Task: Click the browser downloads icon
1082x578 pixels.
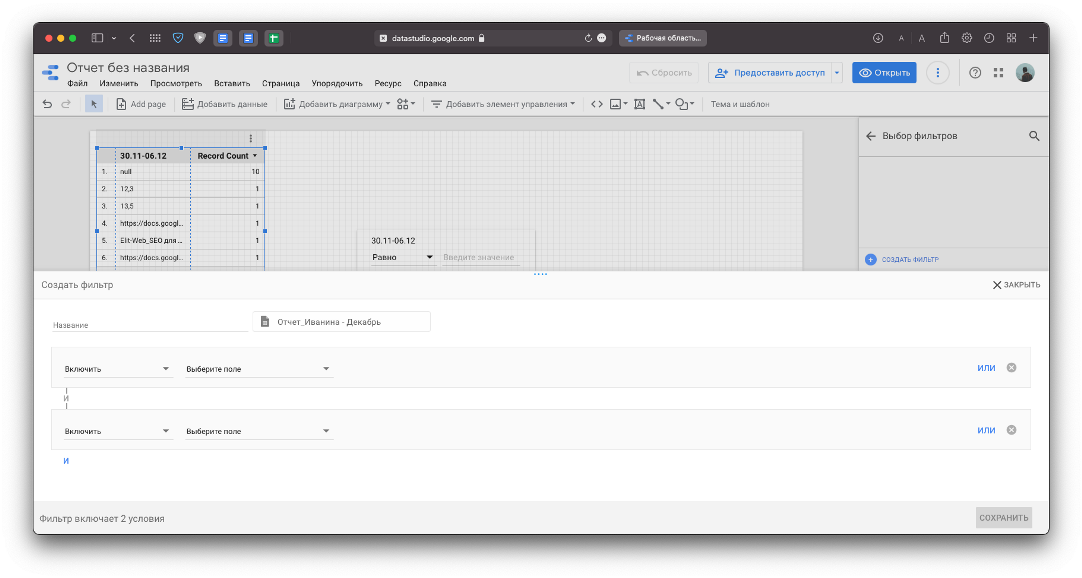Action: [x=878, y=38]
